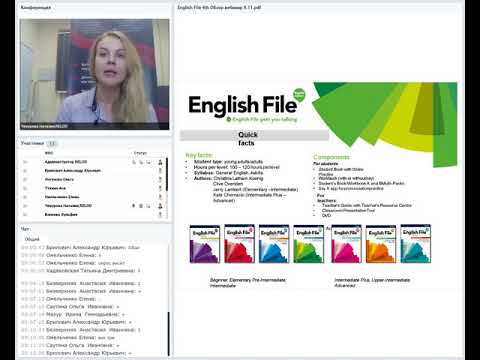480x360 pixels.
Task: Select participant Елена in participants list
Action: [62, 197]
